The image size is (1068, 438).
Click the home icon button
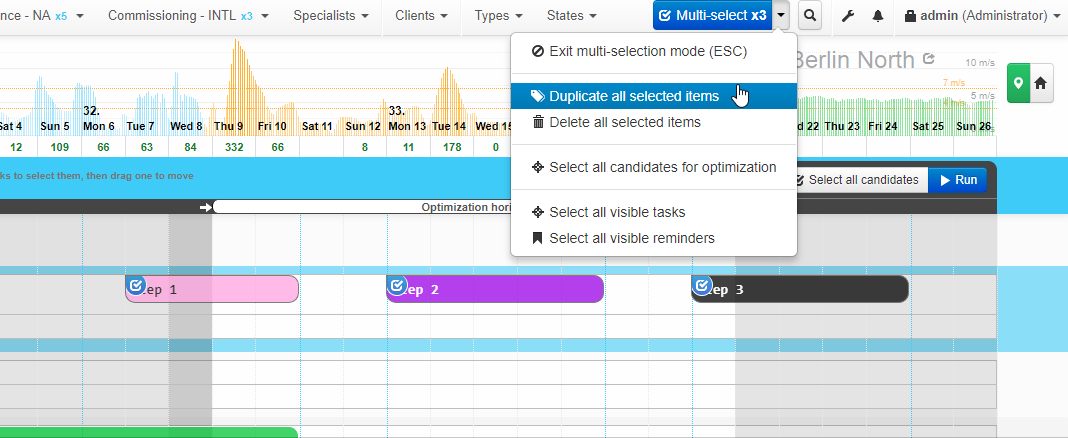[1040, 84]
